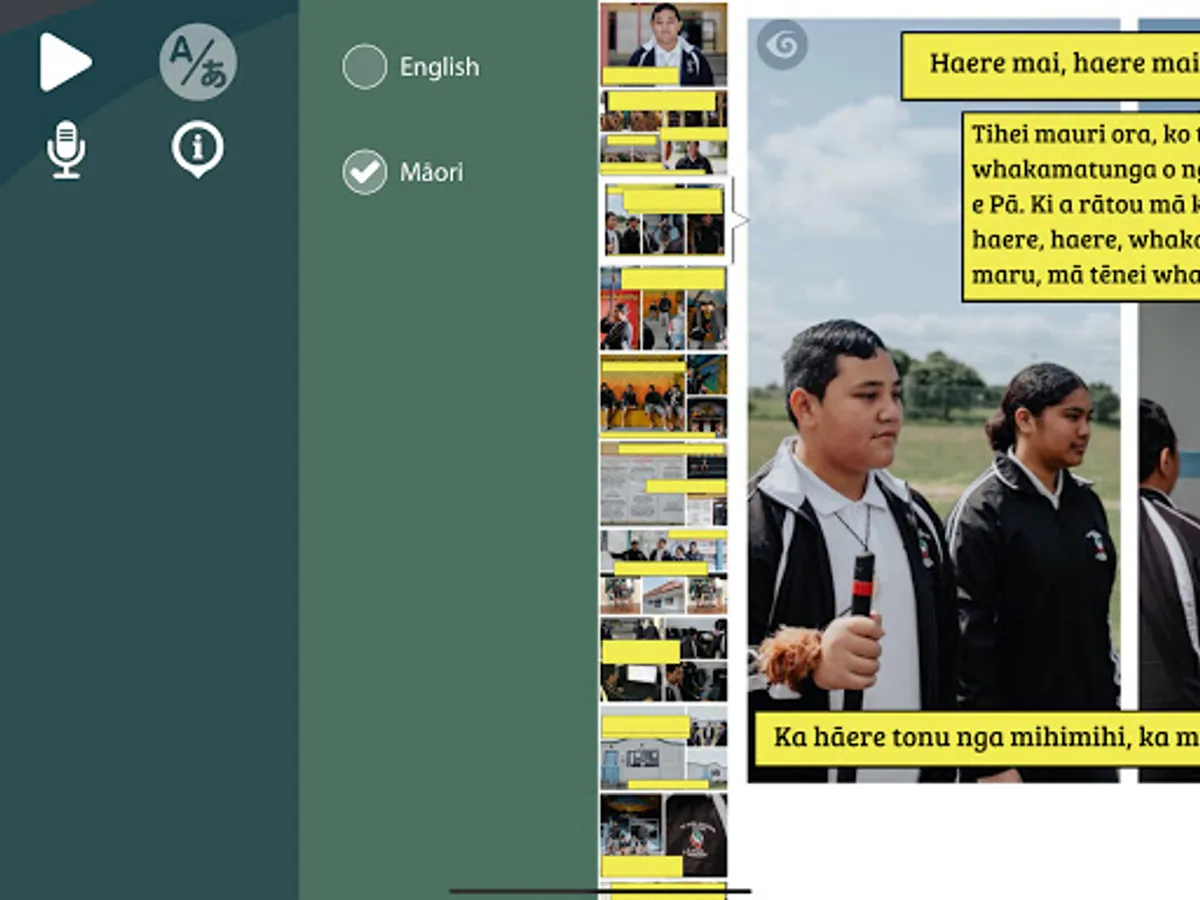Click the 'Tihei mauri ora' text box
Image resolution: width=1200 pixels, height=900 pixels.
1081,207
